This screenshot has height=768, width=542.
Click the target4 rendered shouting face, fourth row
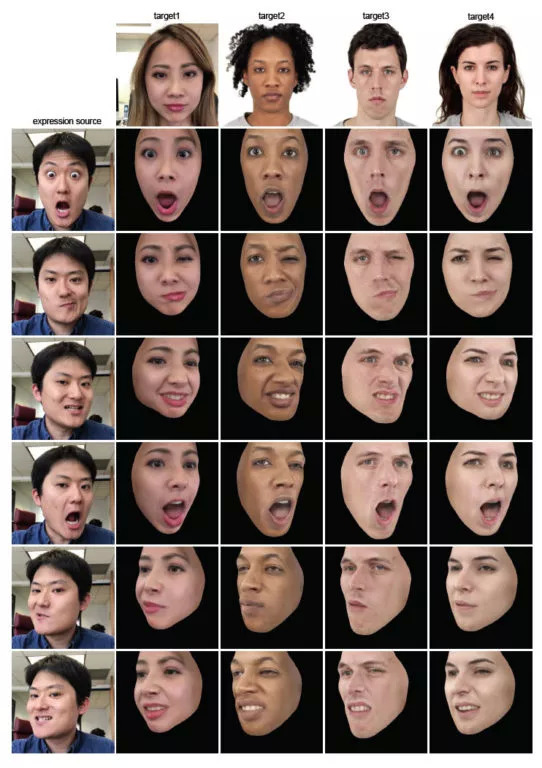pos(480,493)
